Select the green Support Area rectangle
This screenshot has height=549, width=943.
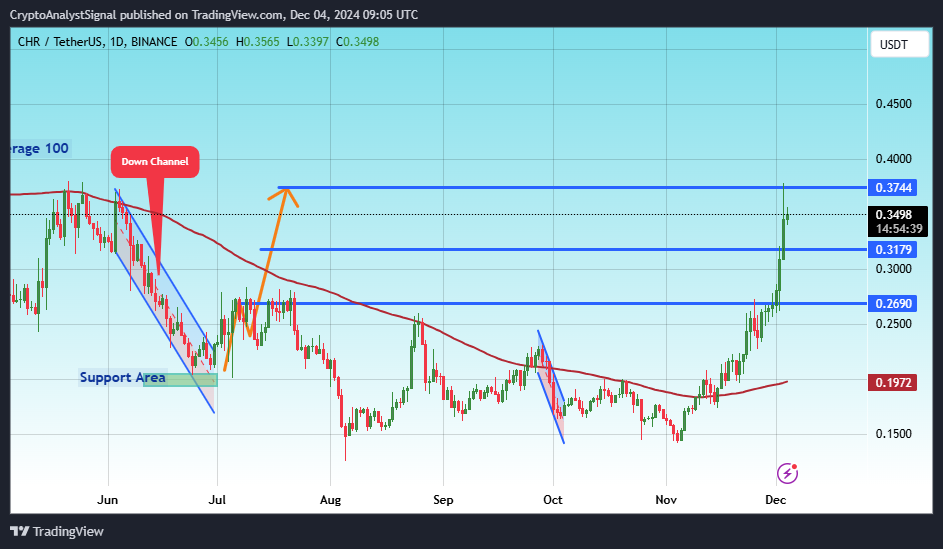(180, 379)
